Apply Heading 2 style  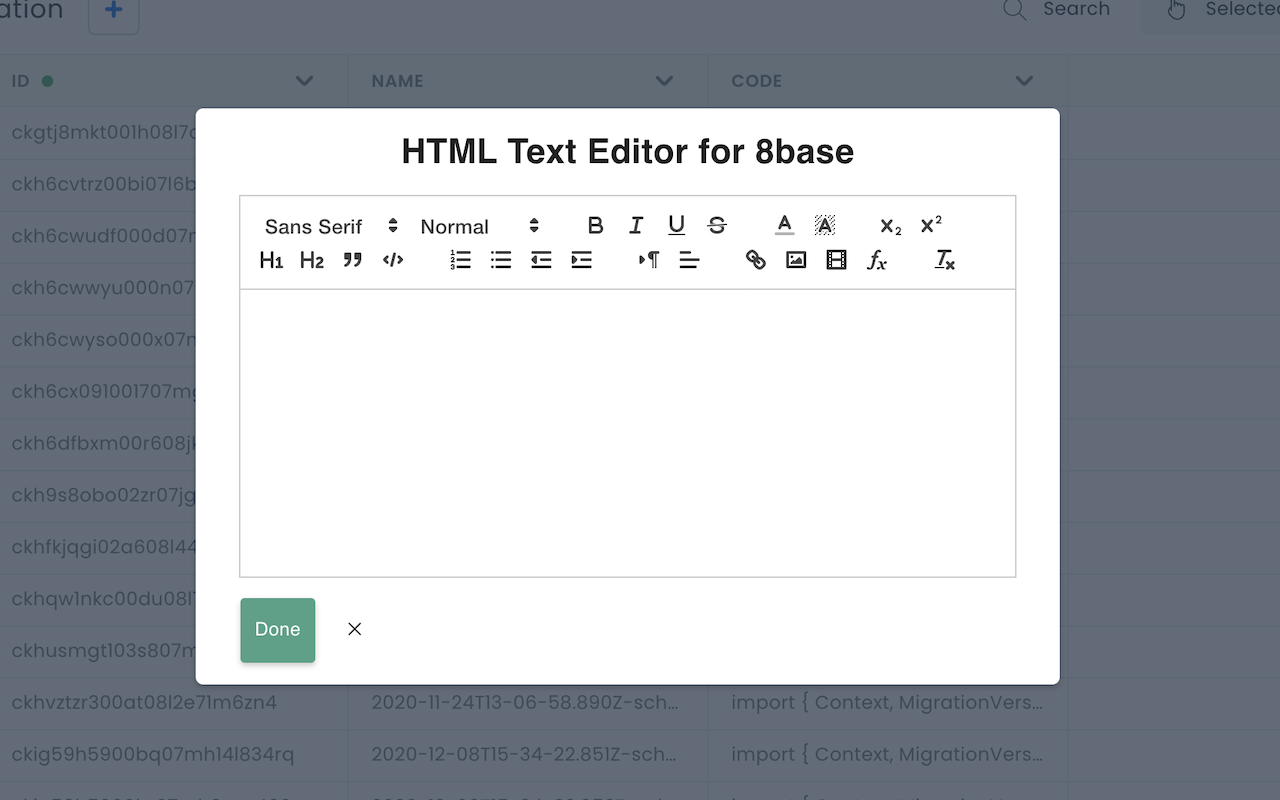(x=312, y=260)
